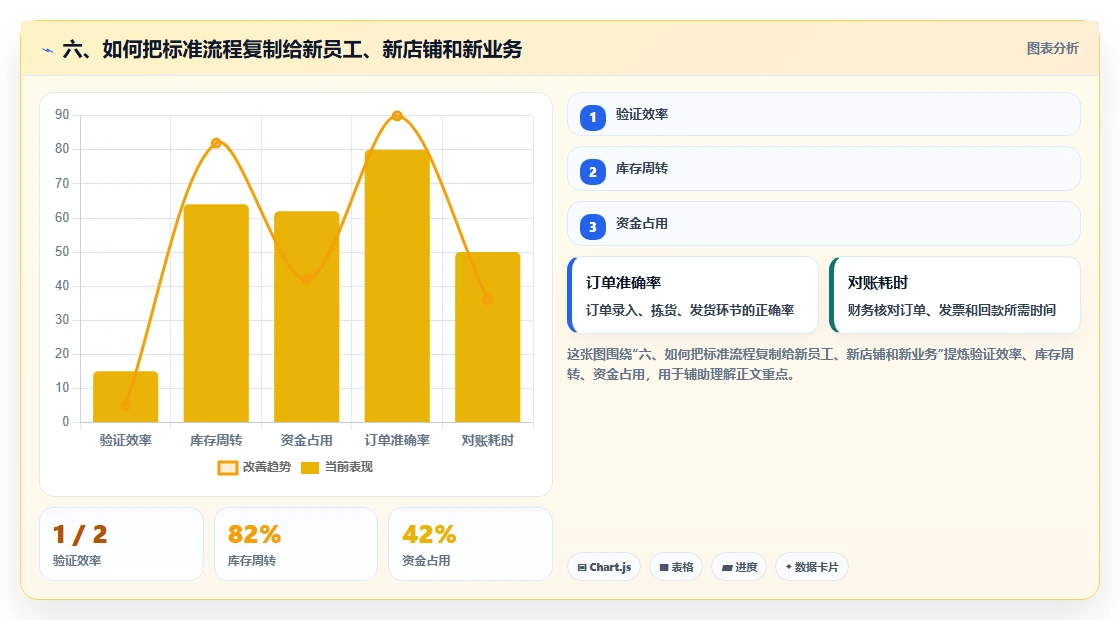
Task: Click the trend line point on 资金占用 bar
Action: (306, 279)
